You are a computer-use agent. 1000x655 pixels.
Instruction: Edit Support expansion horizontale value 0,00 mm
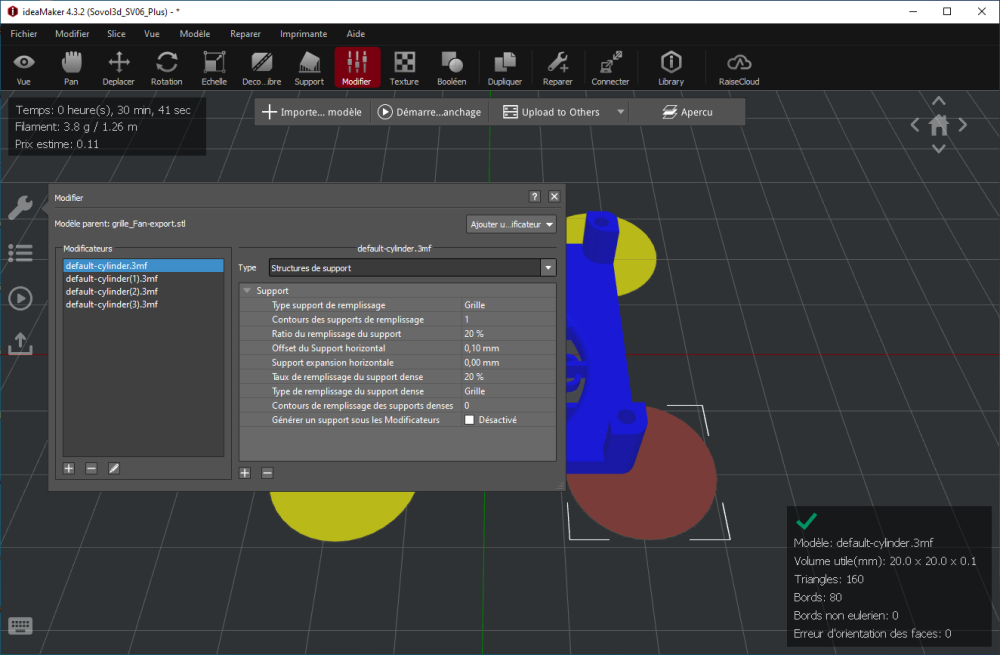509,362
